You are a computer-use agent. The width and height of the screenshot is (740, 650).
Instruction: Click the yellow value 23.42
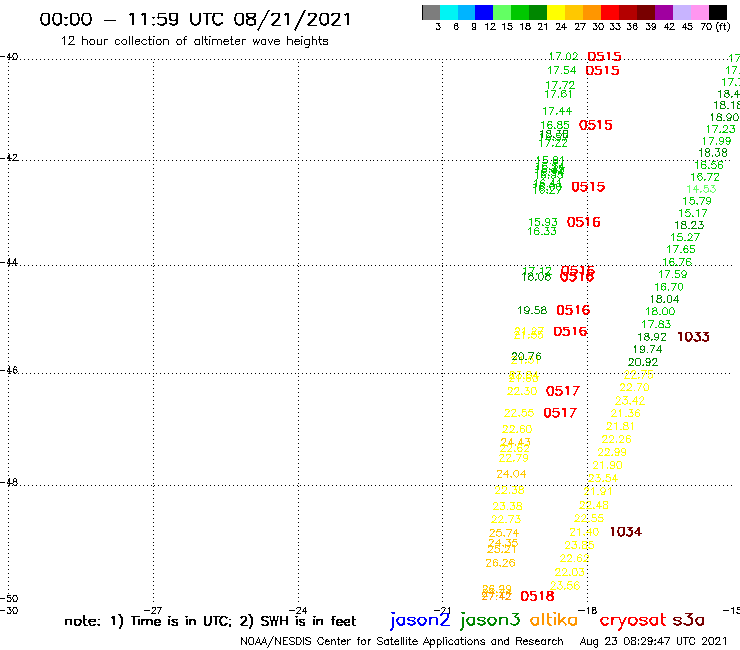pyautogui.click(x=630, y=401)
